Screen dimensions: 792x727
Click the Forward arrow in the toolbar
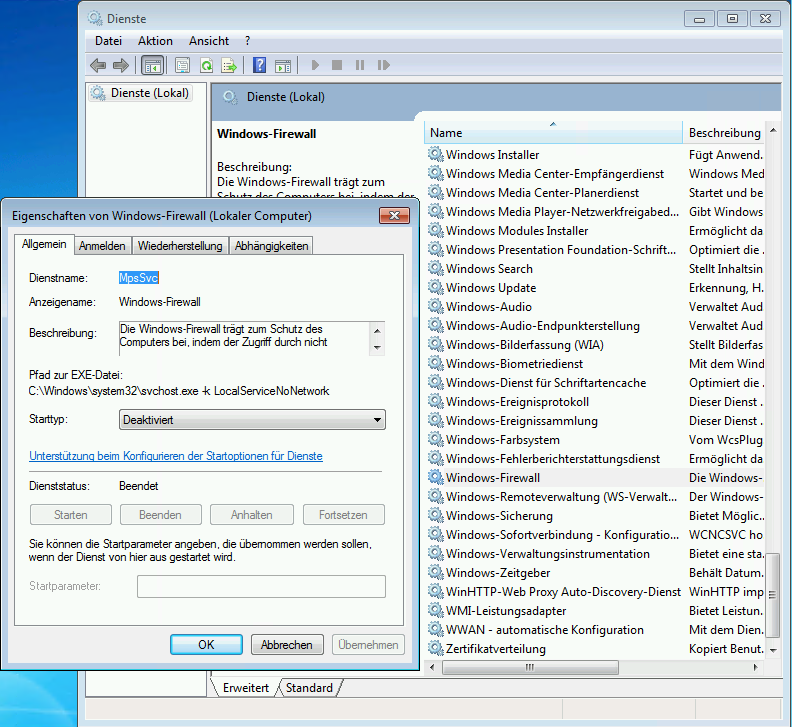tap(121, 65)
